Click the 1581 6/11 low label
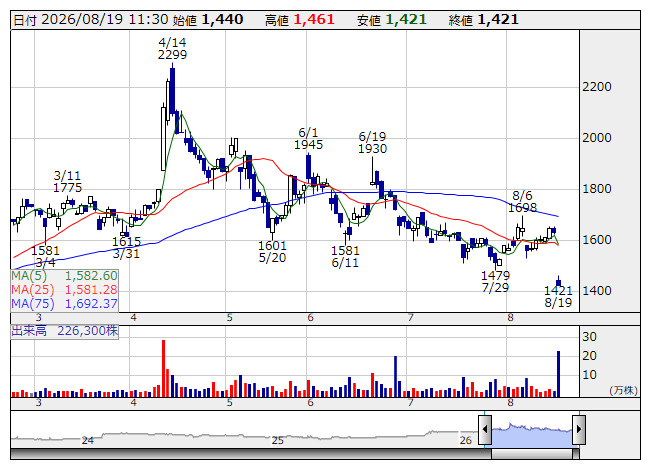The image size is (653, 470). [x=345, y=256]
